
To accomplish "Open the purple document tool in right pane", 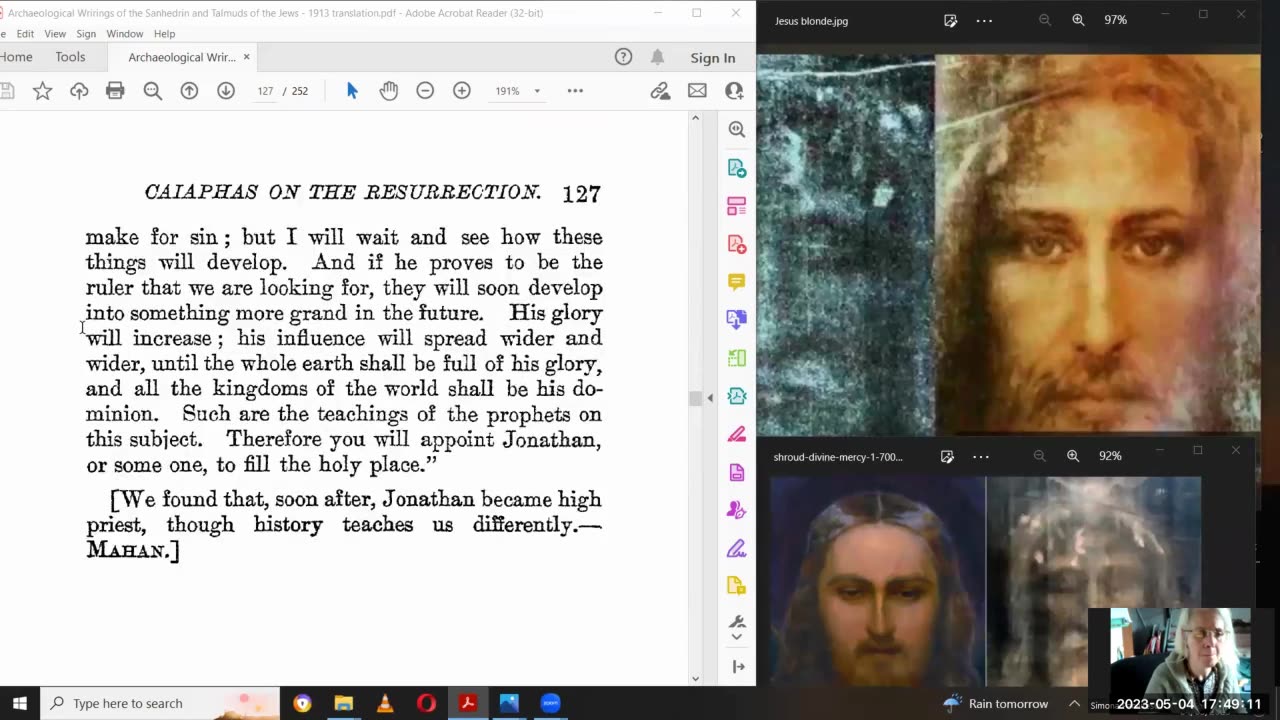I will pyautogui.click(x=737, y=472).
